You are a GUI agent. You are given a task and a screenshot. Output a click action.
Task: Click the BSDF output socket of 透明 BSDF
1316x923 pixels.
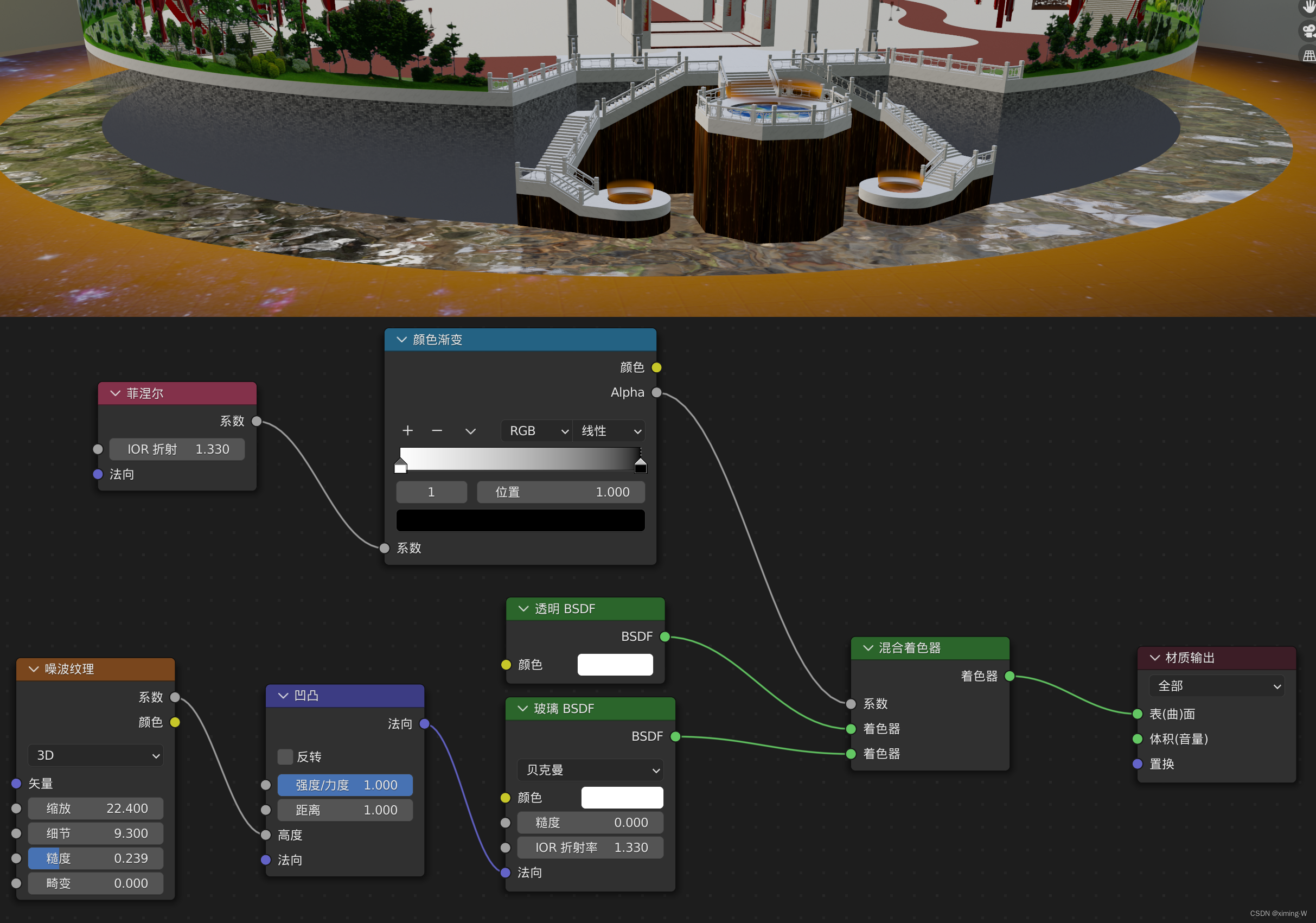(665, 636)
